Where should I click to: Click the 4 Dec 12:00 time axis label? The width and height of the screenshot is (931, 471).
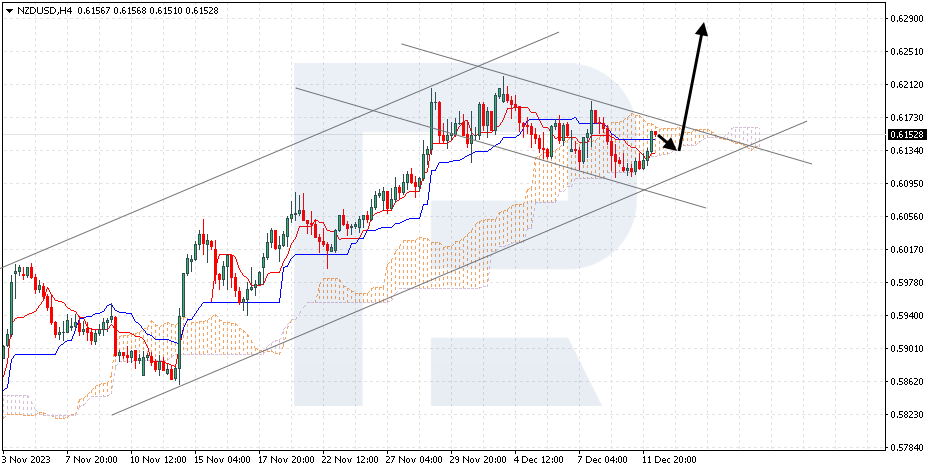(x=540, y=460)
